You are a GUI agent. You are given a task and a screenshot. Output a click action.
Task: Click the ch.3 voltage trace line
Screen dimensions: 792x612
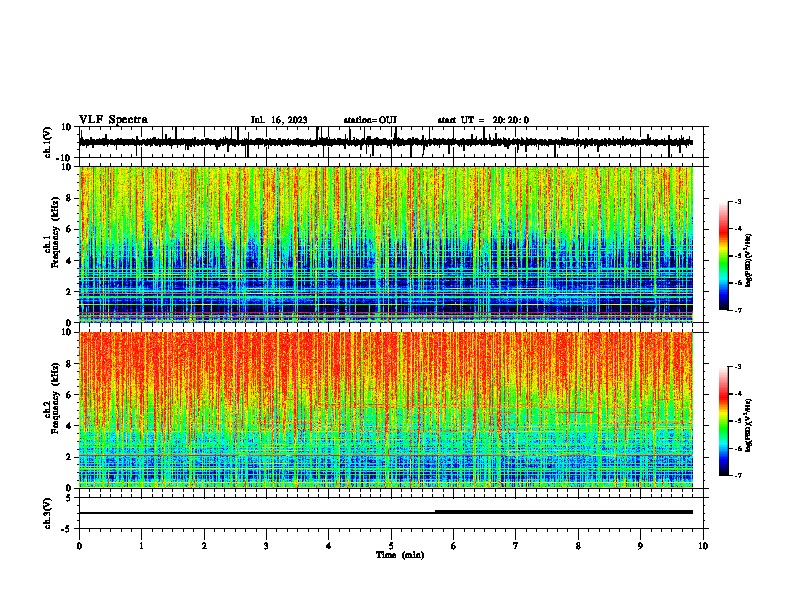(x=386, y=513)
